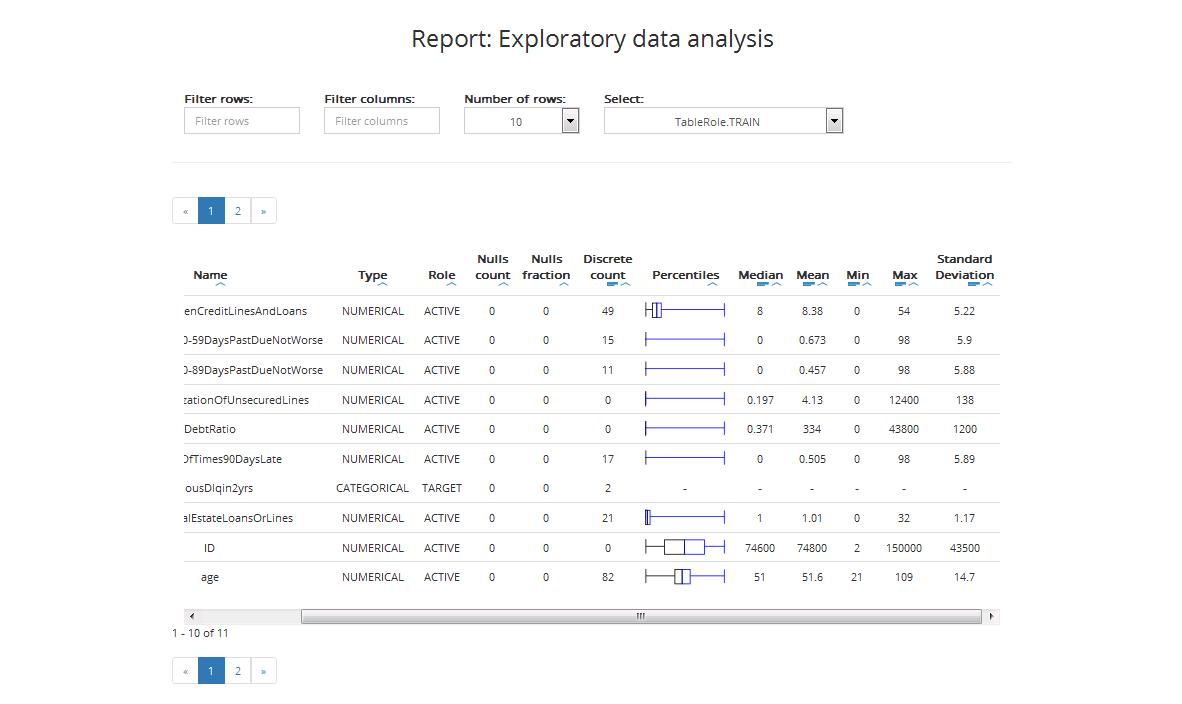
Task: Click the bar icon under Median header
Action: (762, 285)
